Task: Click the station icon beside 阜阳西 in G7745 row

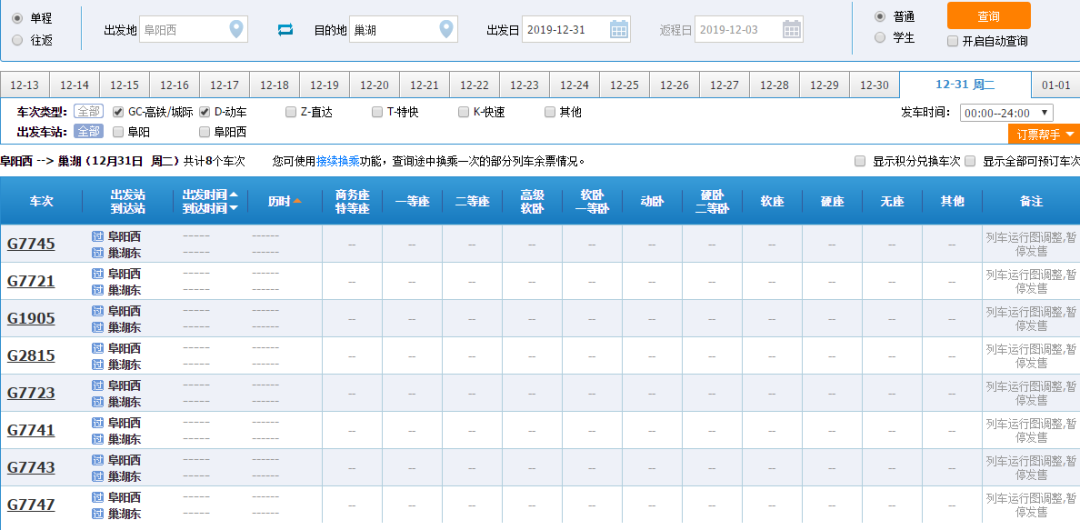Action: [x=98, y=236]
